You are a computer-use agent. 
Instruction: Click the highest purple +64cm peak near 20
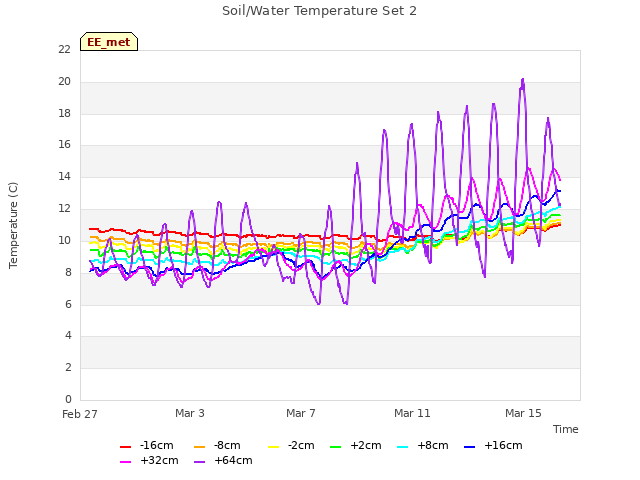pos(523,80)
